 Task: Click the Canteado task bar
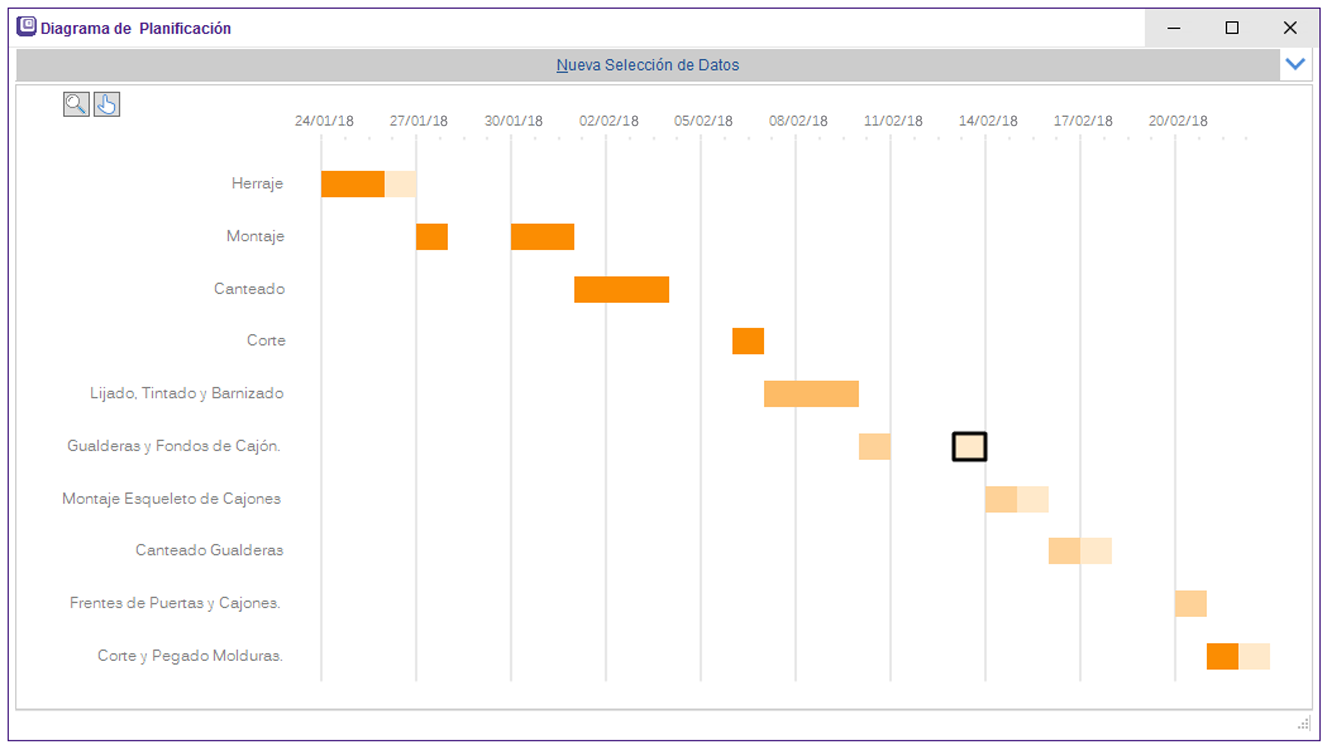coord(621,289)
